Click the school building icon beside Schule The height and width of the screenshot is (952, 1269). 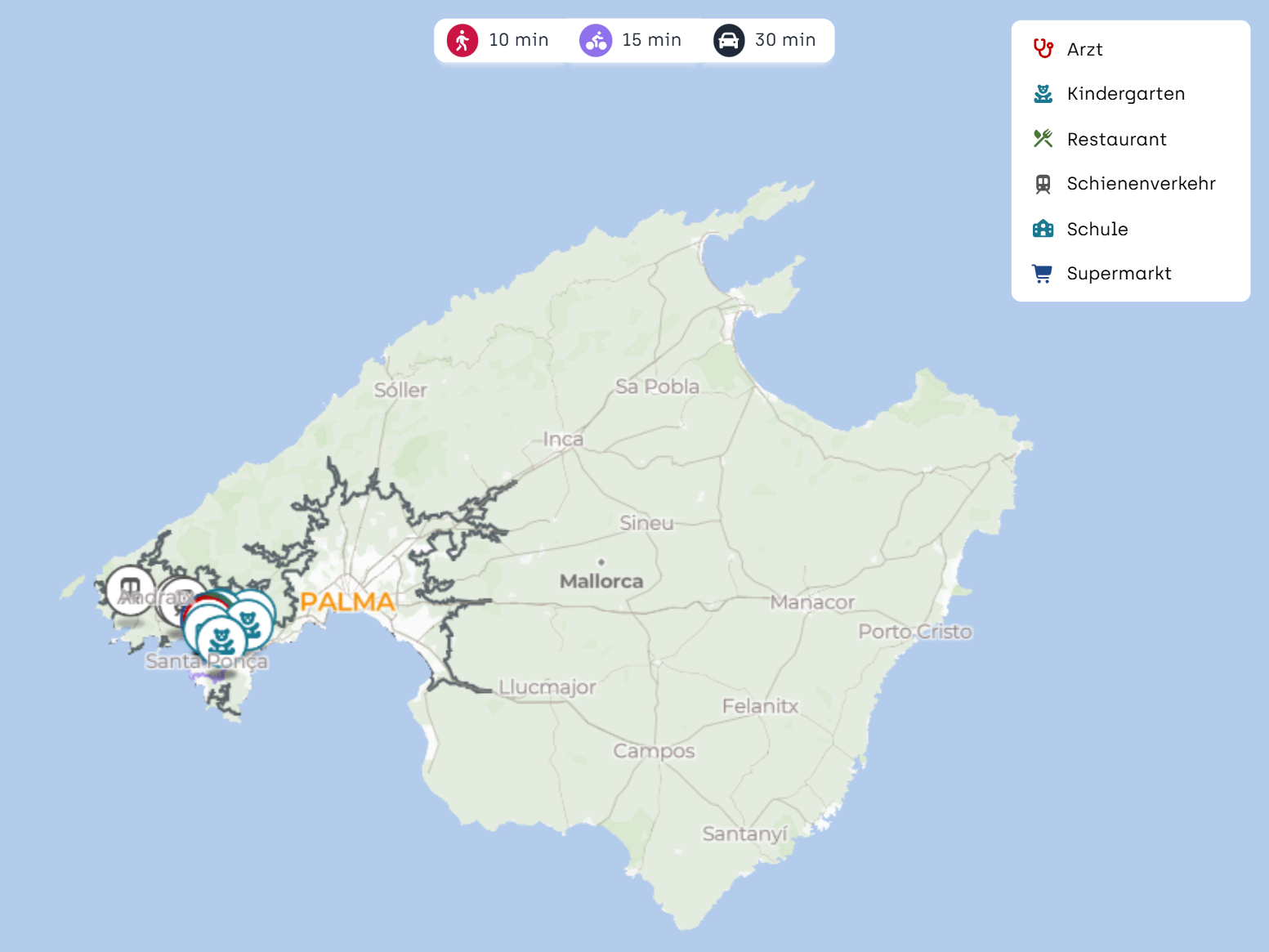point(1043,229)
